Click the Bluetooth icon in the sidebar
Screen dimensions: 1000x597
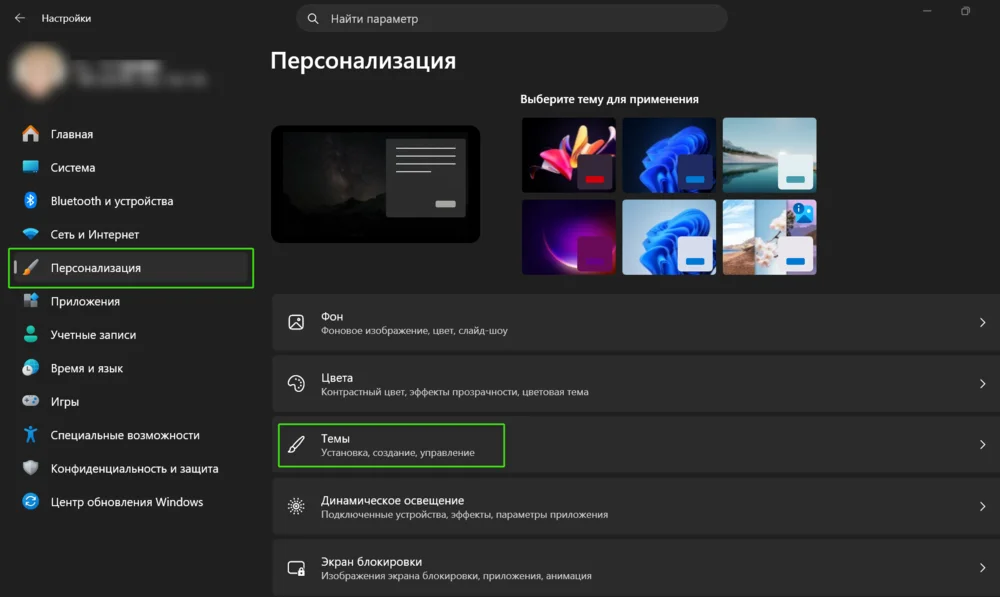[30, 200]
